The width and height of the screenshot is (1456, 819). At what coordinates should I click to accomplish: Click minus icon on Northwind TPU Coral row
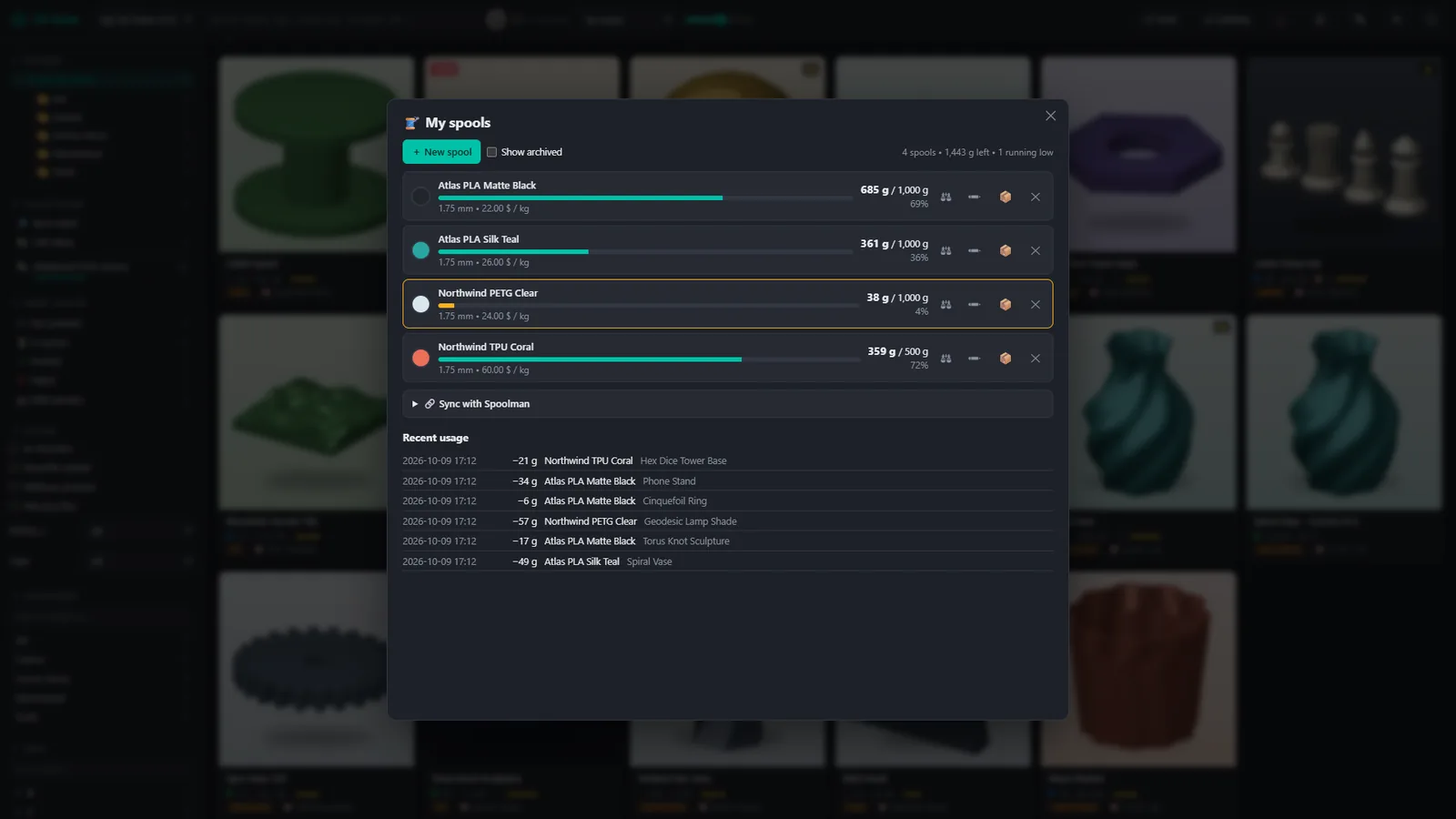[x=974, y=358]
